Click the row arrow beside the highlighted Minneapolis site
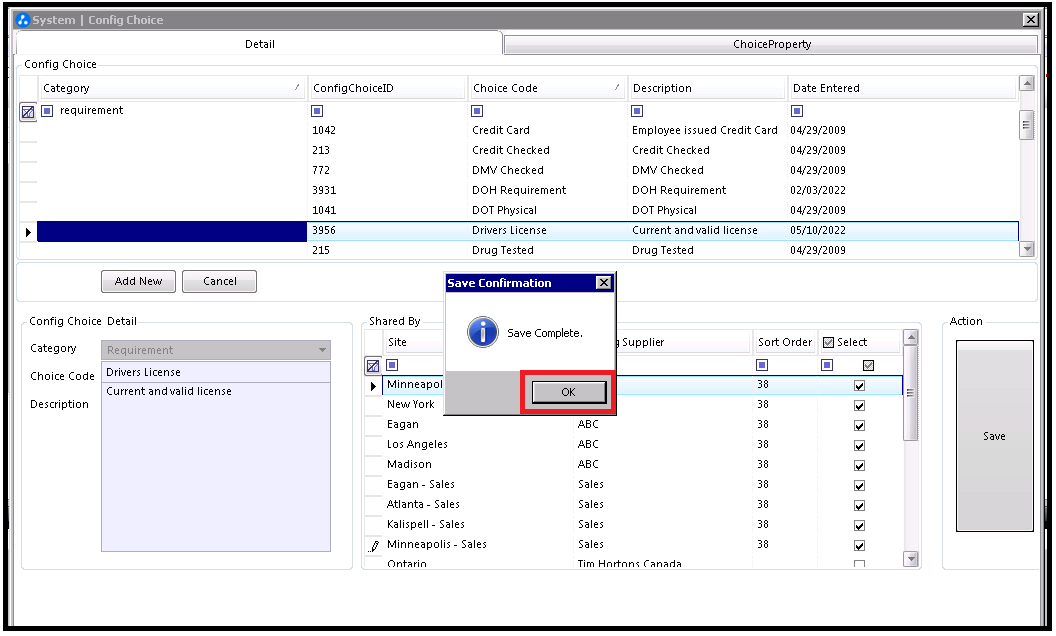 click(373, 386)
